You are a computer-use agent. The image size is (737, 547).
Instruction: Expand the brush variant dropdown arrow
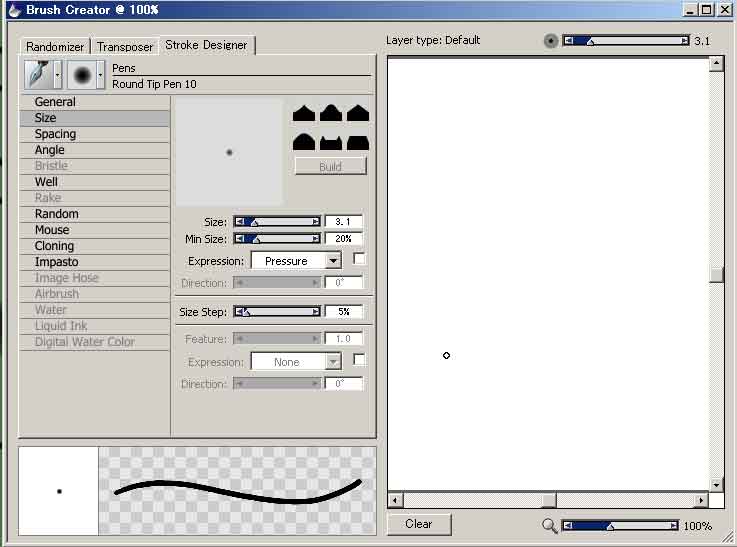coord(101,75)
